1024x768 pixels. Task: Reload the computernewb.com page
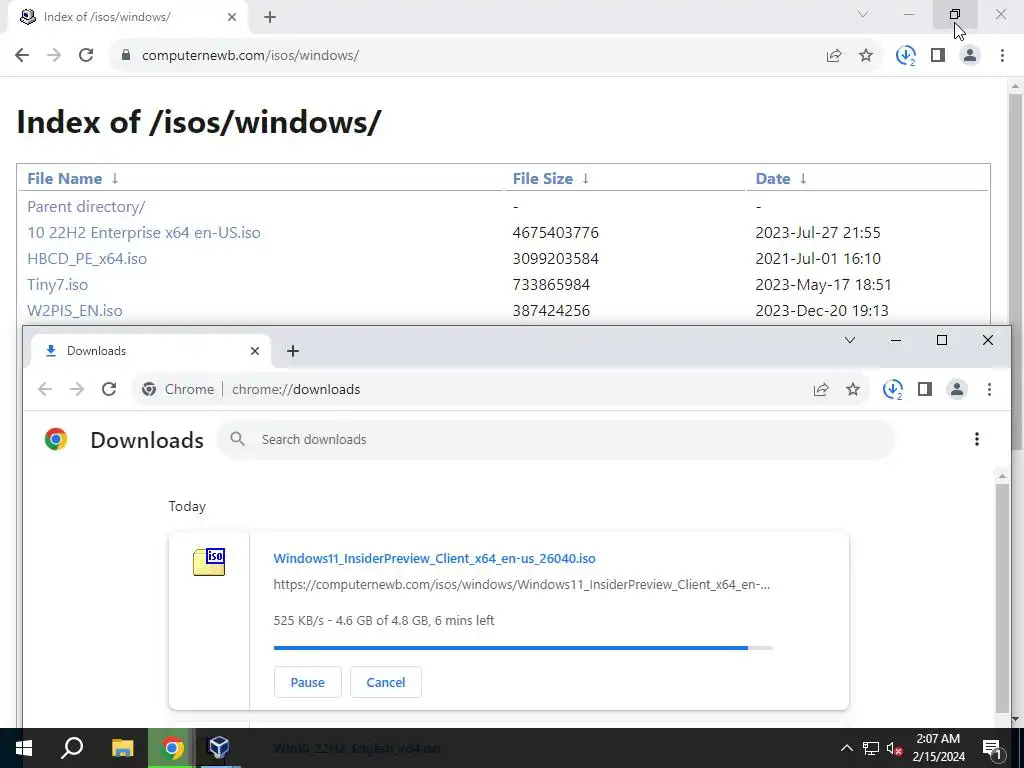[86, 55]
